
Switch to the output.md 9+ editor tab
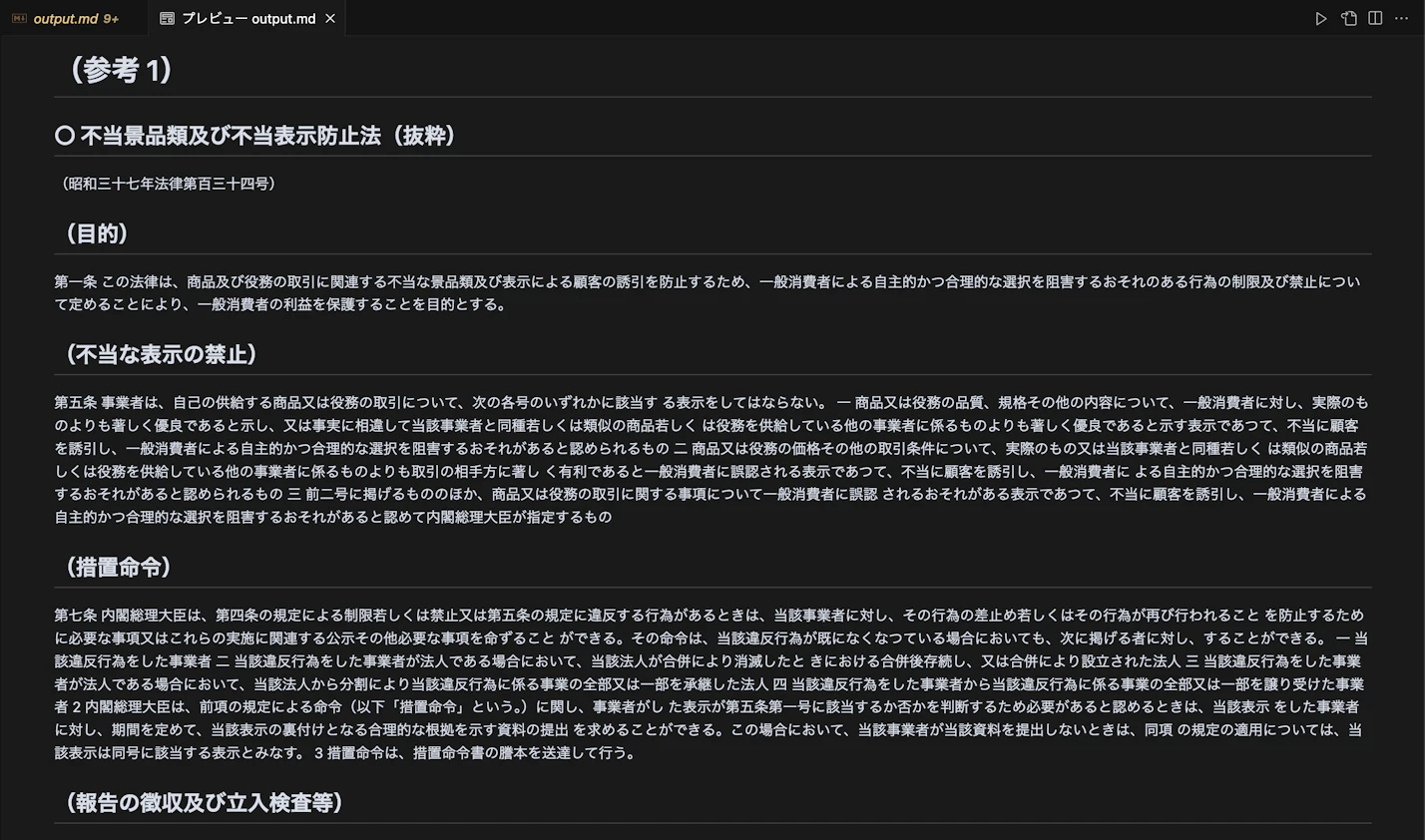tap(73, 18)
